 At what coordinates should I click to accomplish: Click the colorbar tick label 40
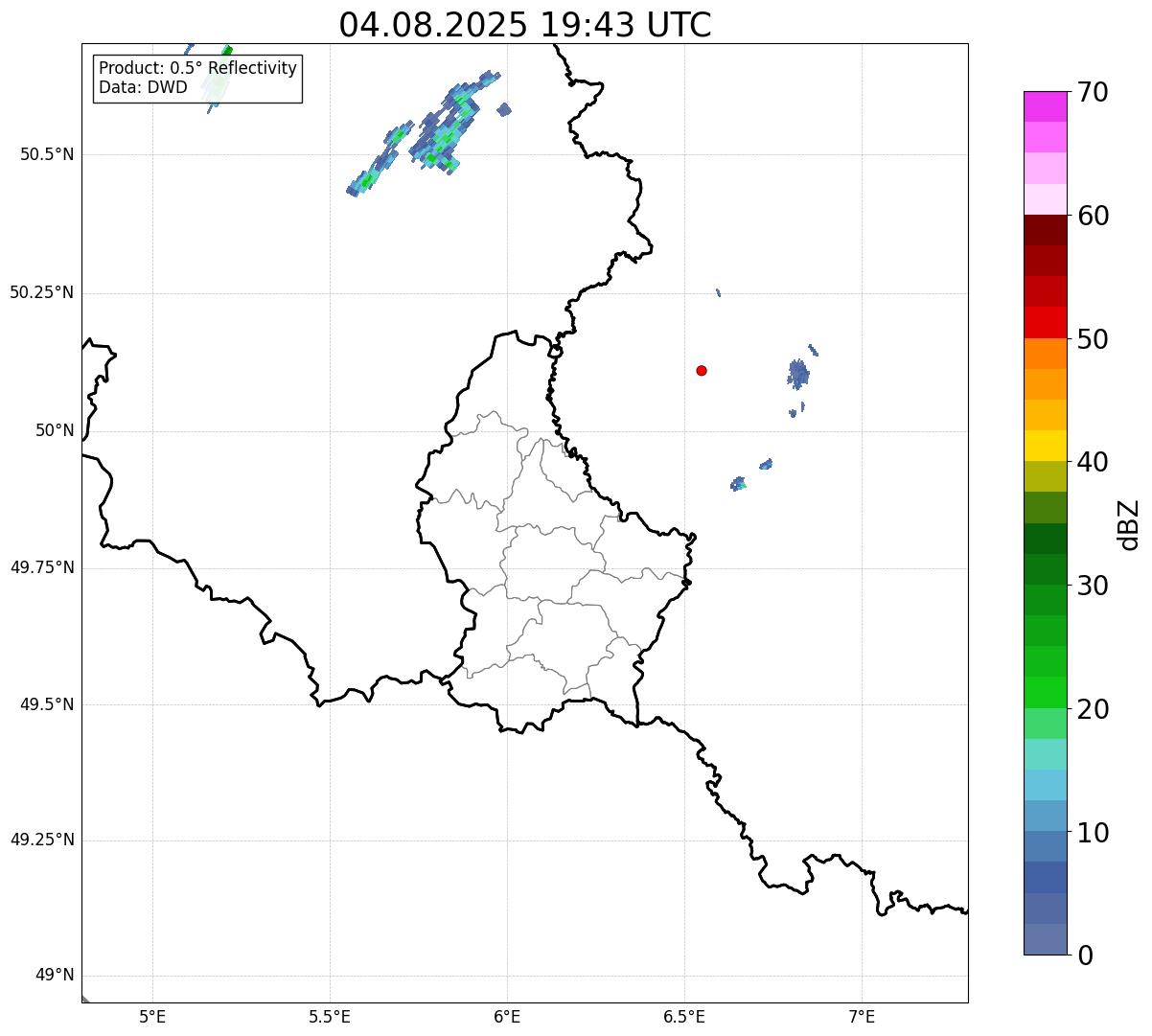(x=1093, y=462)
